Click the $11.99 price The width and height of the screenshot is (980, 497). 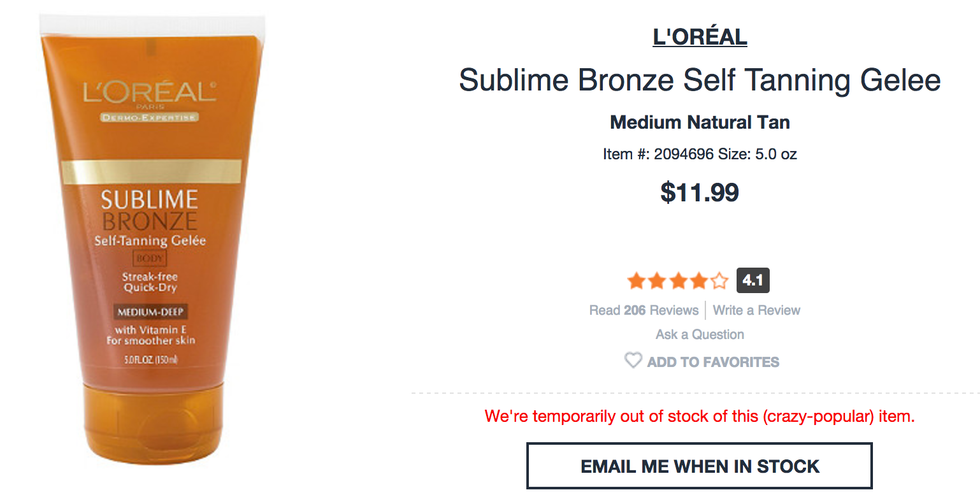(x=700, y=192)
